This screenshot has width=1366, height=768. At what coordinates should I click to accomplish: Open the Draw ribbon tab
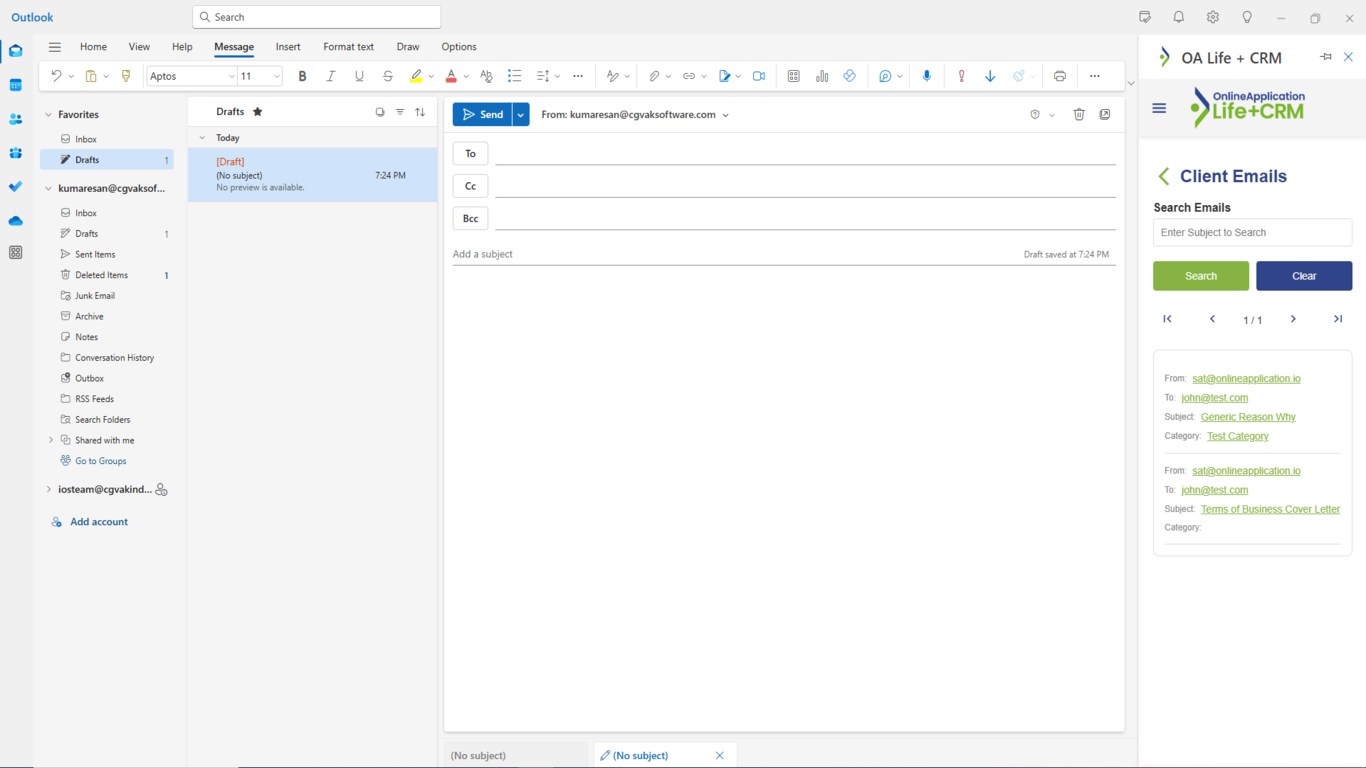click(x=408, y=47)
